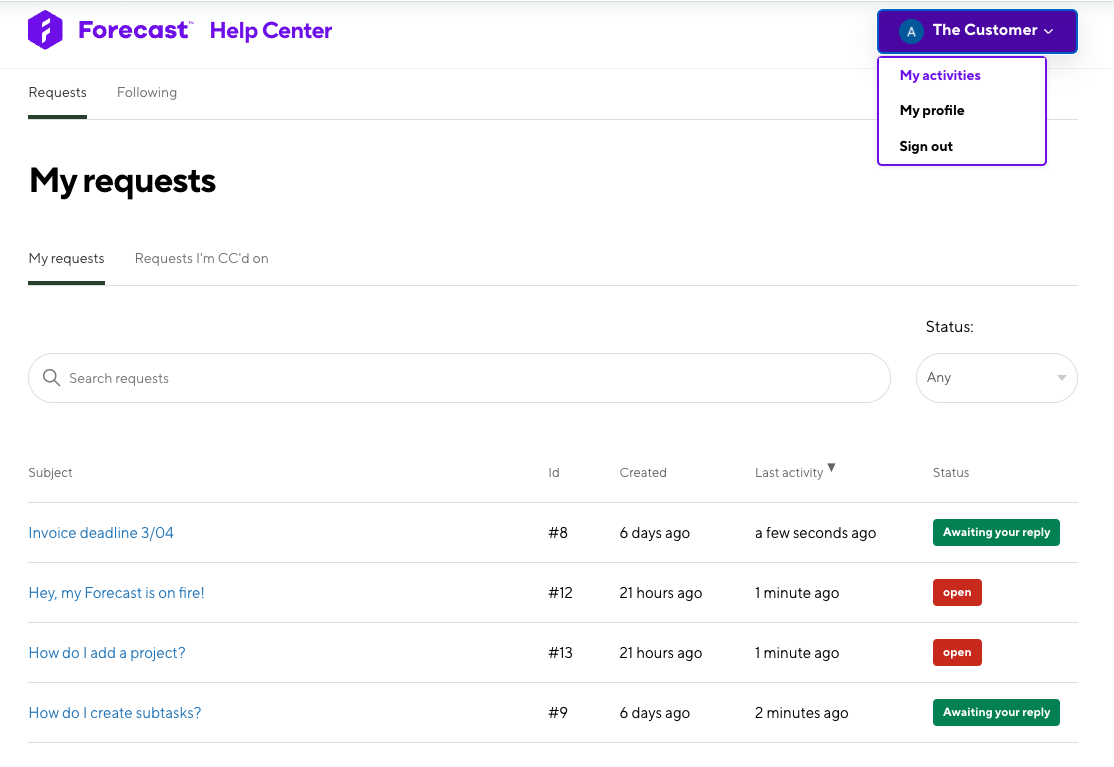Select My profile from the user menu
The image size is (1114, 767).
(x=931, y=110)
